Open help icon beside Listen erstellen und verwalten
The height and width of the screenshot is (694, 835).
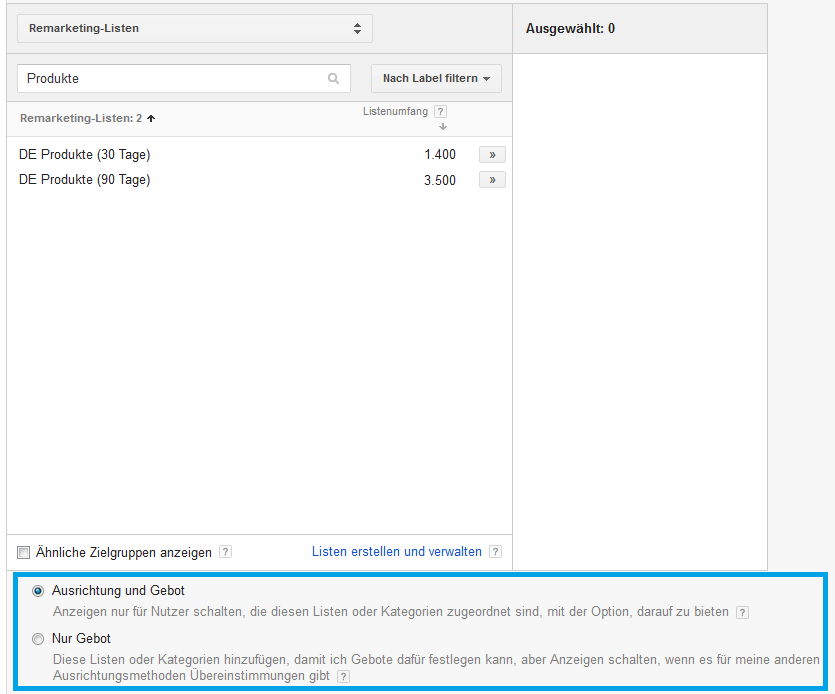click(495, 552)
